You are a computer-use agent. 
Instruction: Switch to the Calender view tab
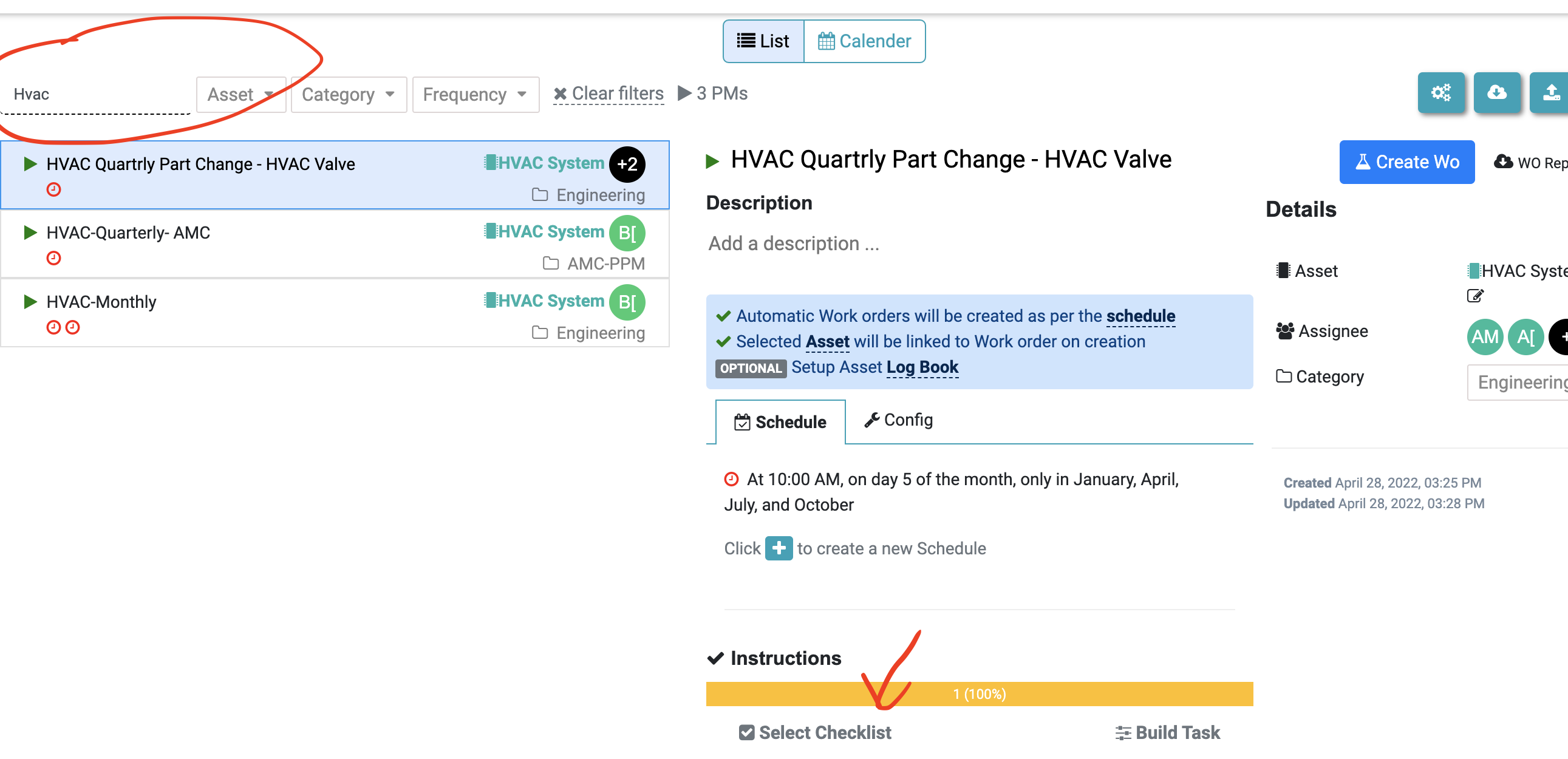(x=864, y=41)
